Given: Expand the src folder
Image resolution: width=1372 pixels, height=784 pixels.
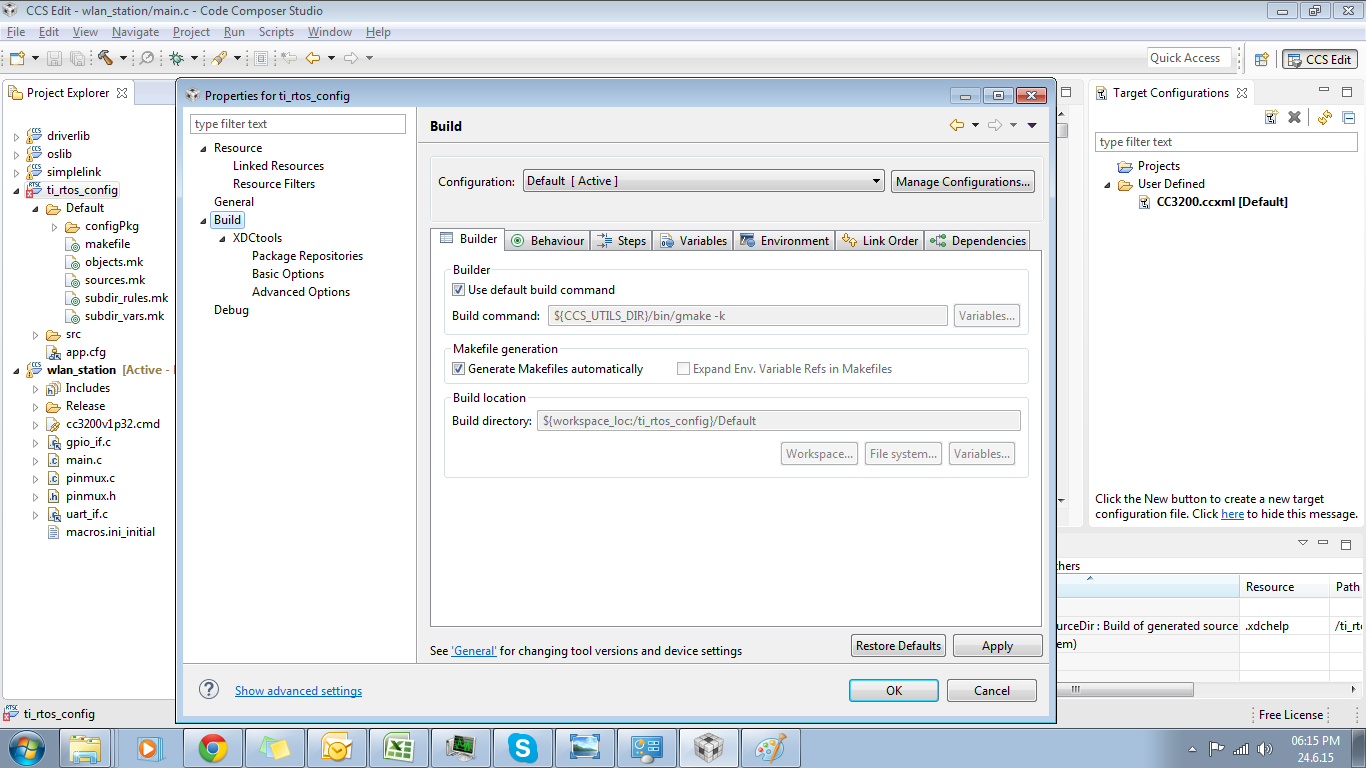Looking at the screenshot, I should click(35, 334).
